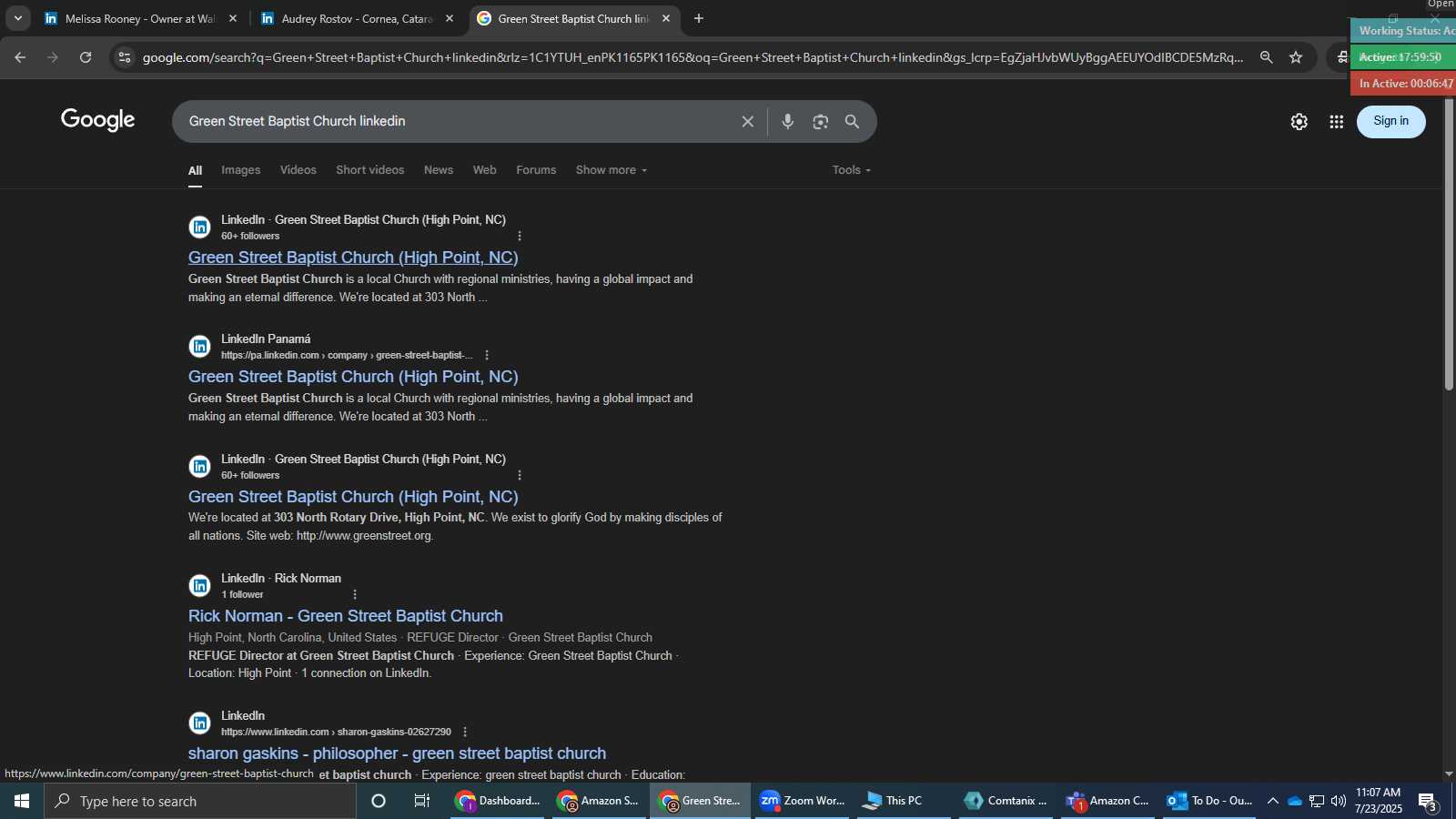Click the browser forward arrow

coord(53,57)
